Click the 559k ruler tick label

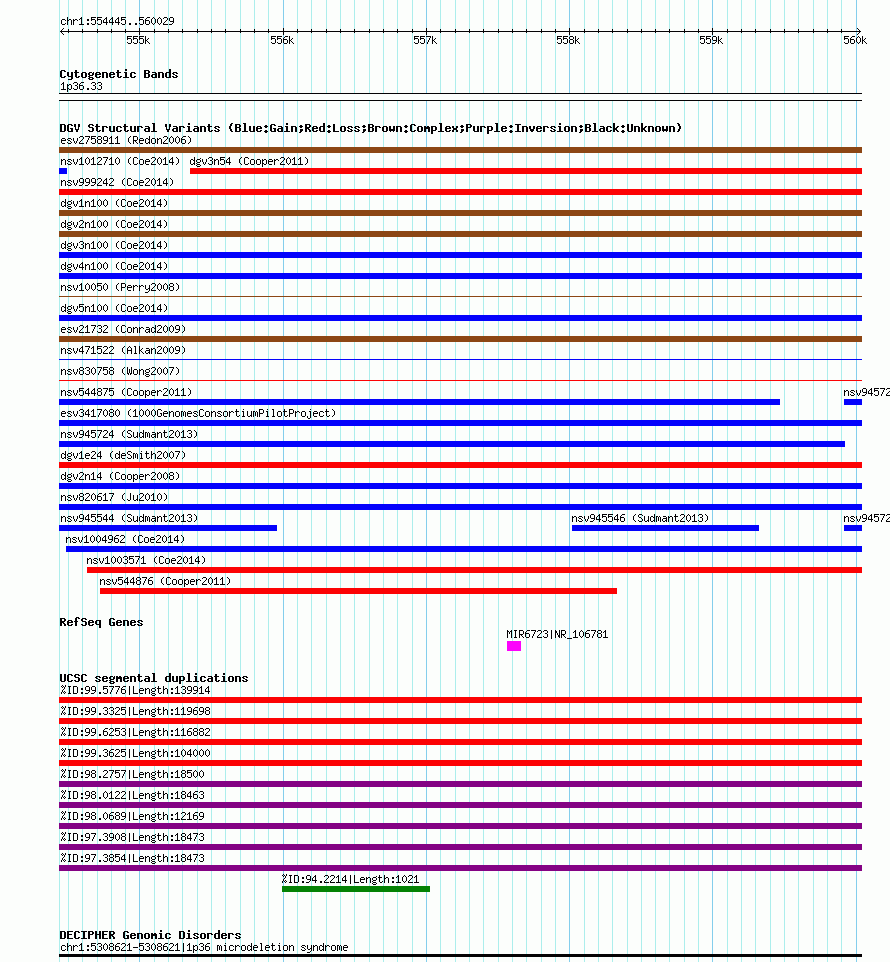(712, 40)
